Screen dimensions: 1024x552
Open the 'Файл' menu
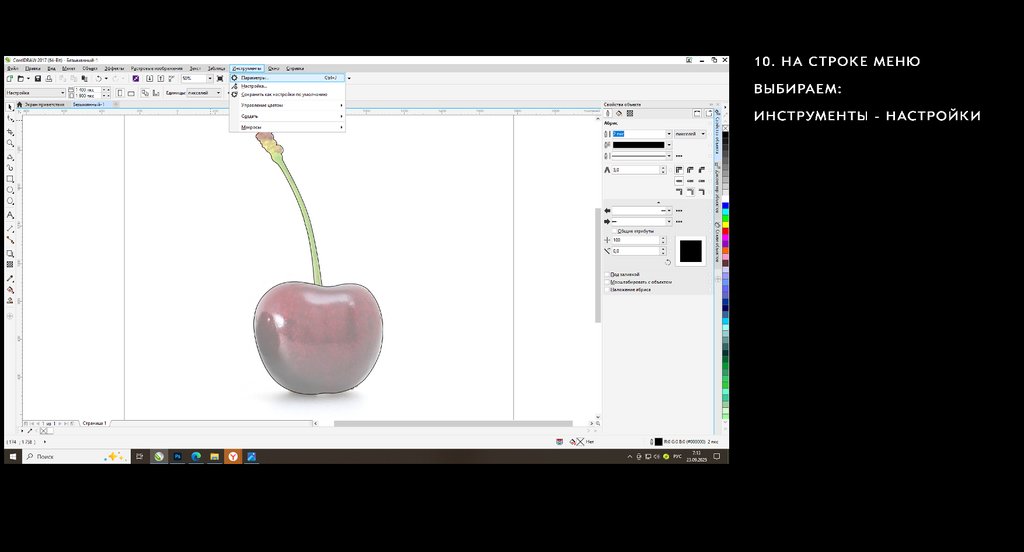12,69
